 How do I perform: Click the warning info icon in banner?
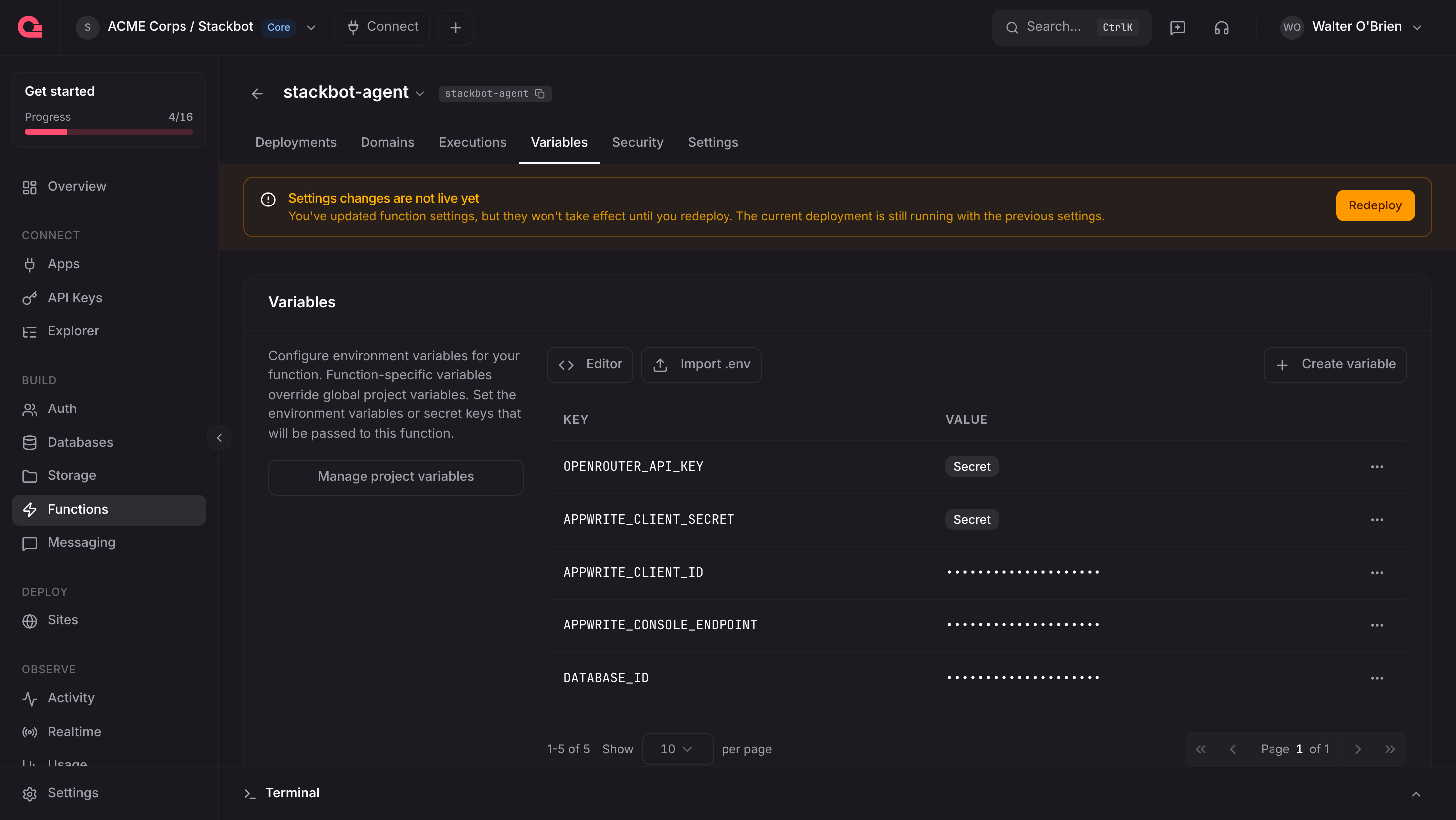tap(268, 199)
